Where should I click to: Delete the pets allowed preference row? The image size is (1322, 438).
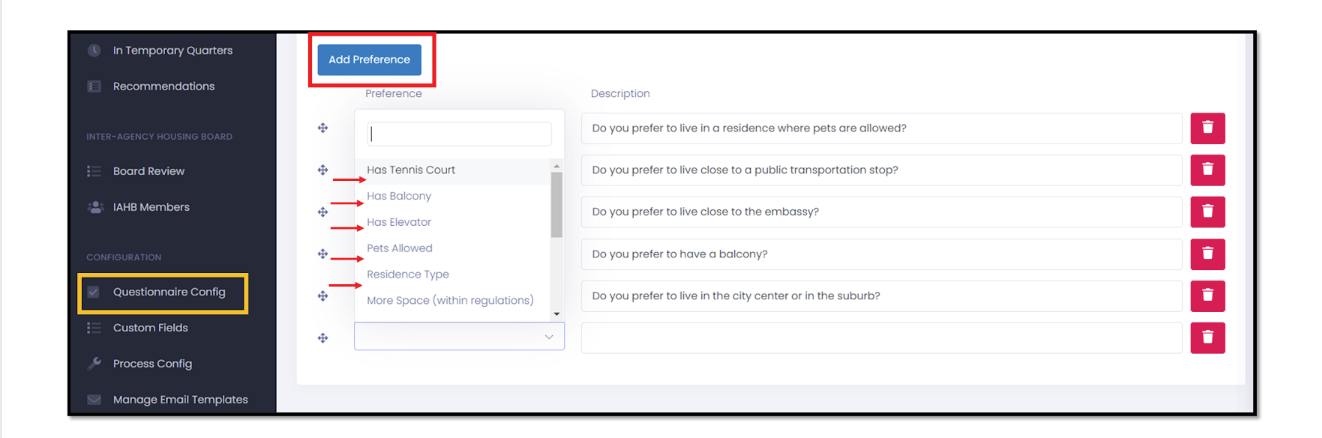[x=1207, y=128]
